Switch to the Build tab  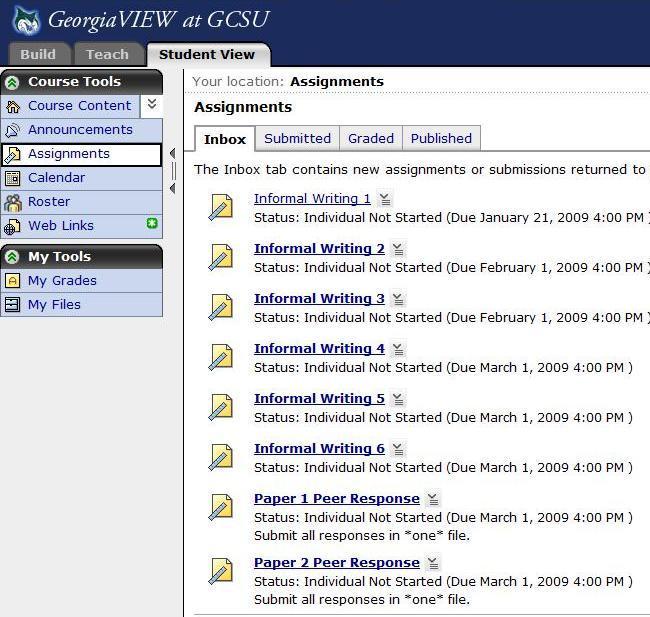point(38,54)
